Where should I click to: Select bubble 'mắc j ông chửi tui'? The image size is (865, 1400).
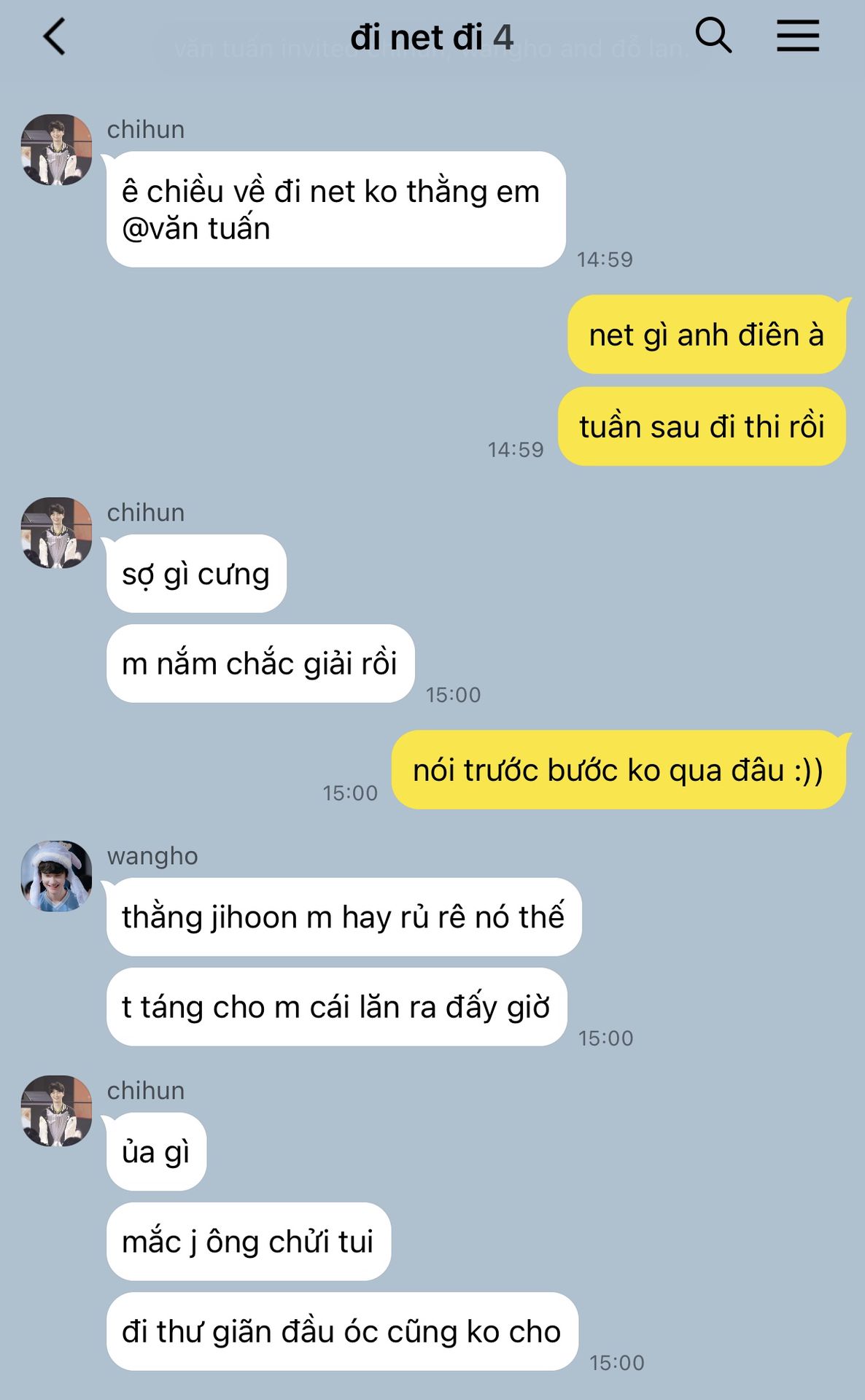click(249, 1242)
